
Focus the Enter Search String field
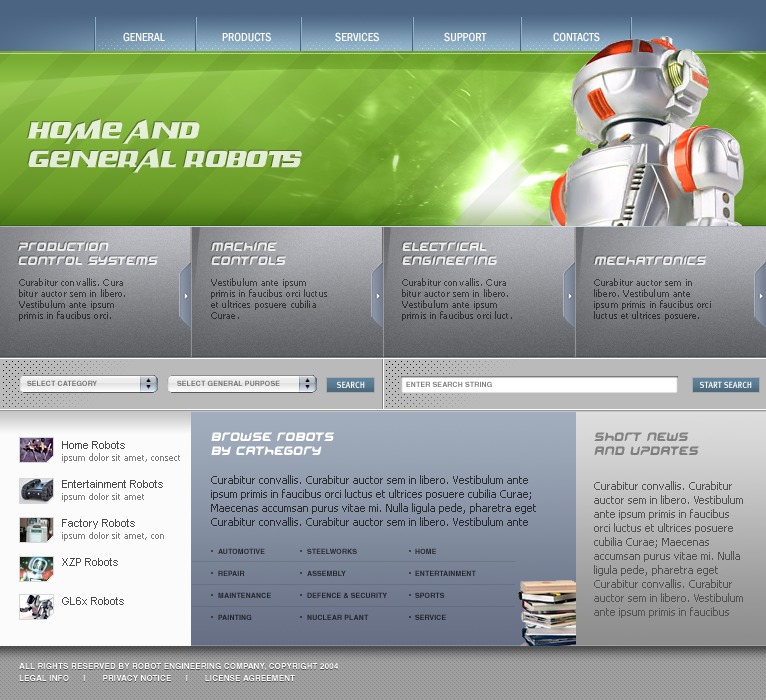[539, 384]
